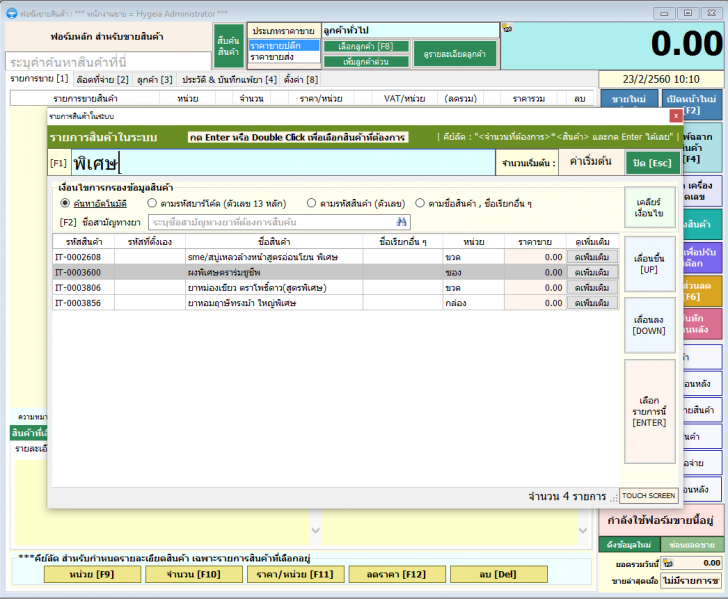This screenshot has width=728, height=599.
Task: Click the Close [Esc] button
Action: pyautogui.click(x=650, y=162)
